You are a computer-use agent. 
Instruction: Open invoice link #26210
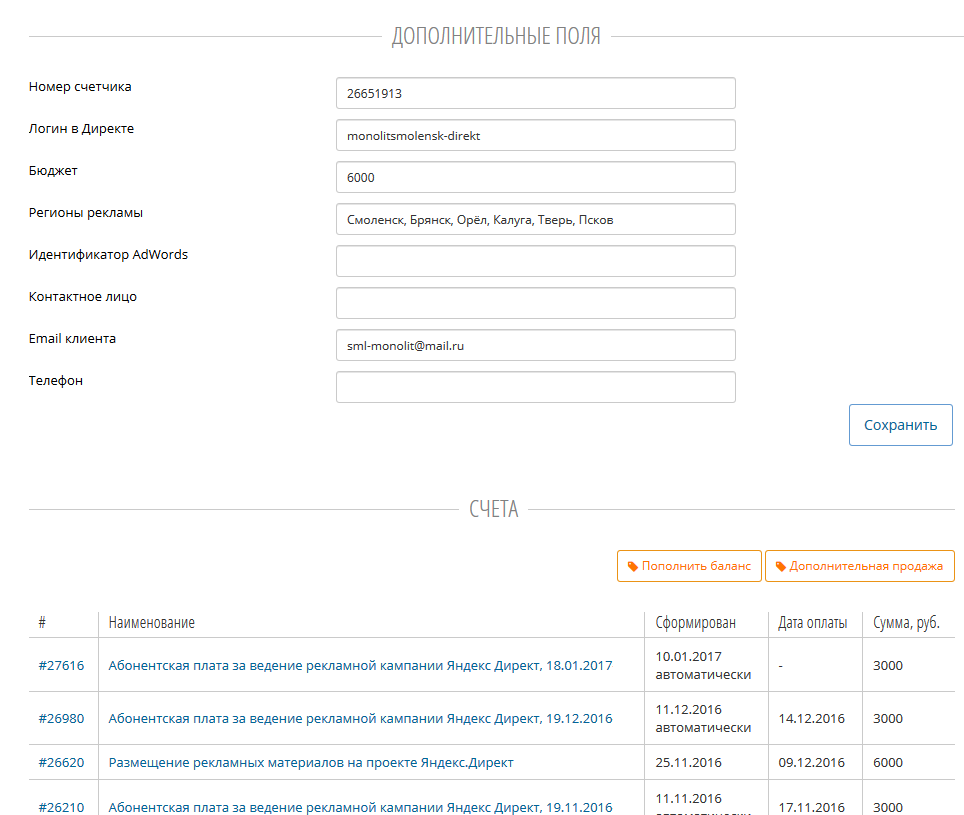click(61, 808)
